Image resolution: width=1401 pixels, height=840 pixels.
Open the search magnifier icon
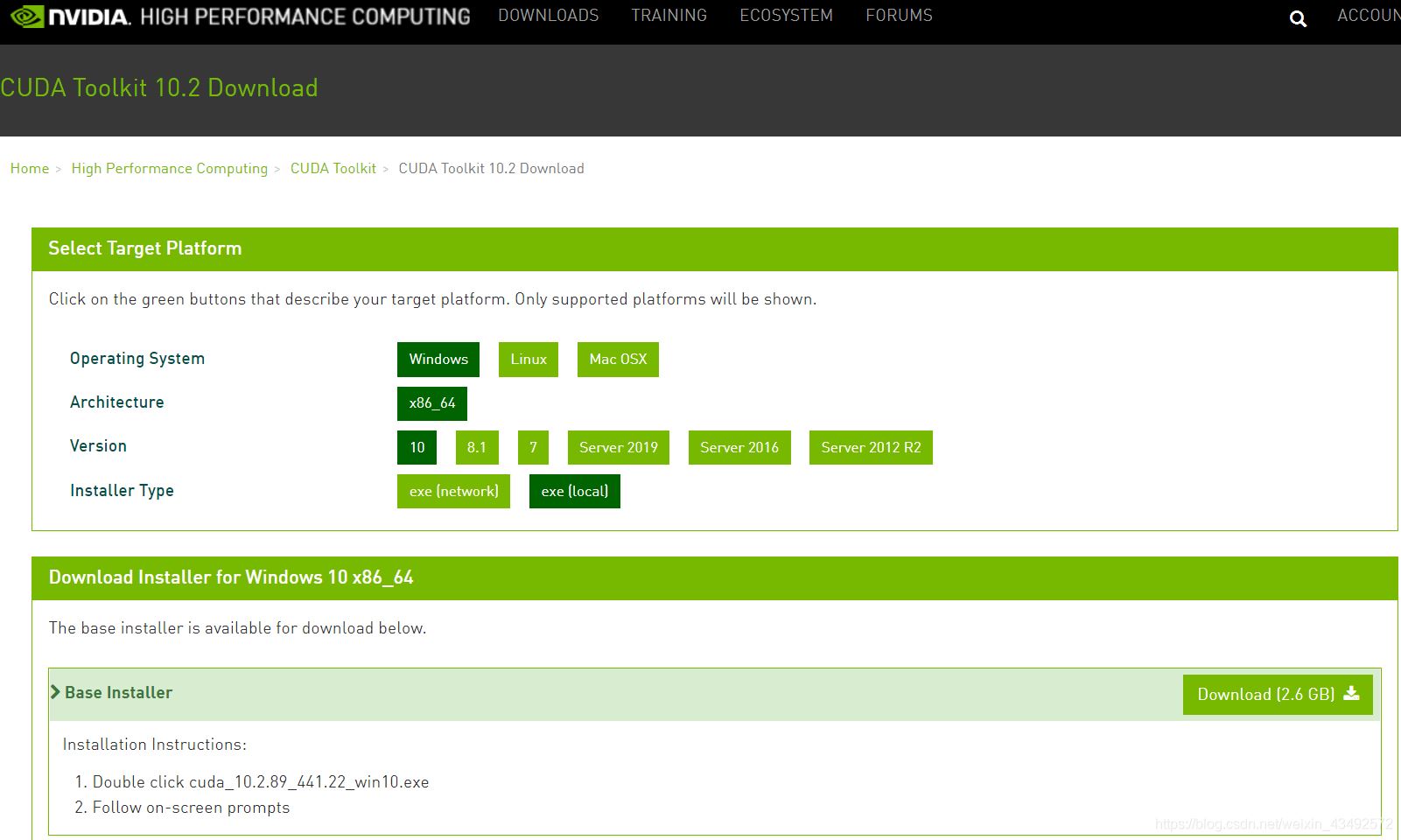pos(1298,19)
